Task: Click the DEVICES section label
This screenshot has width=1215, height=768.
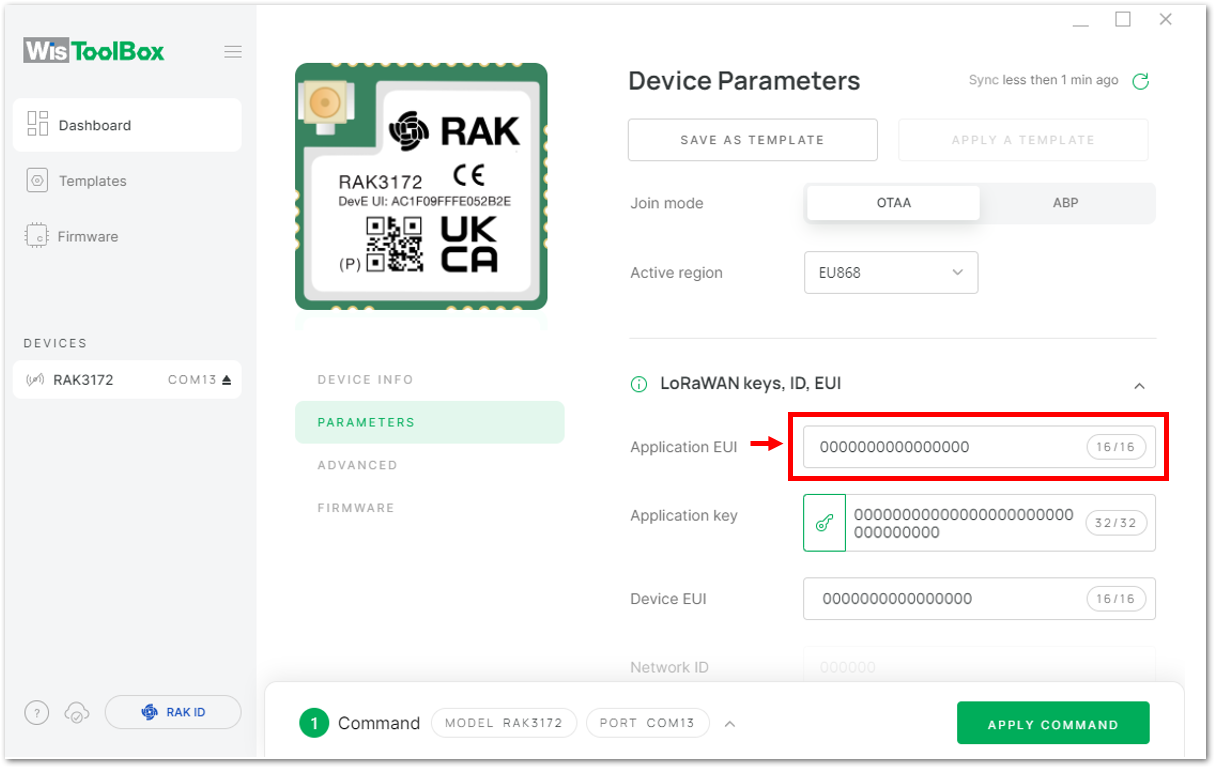Action: [55, 343]
